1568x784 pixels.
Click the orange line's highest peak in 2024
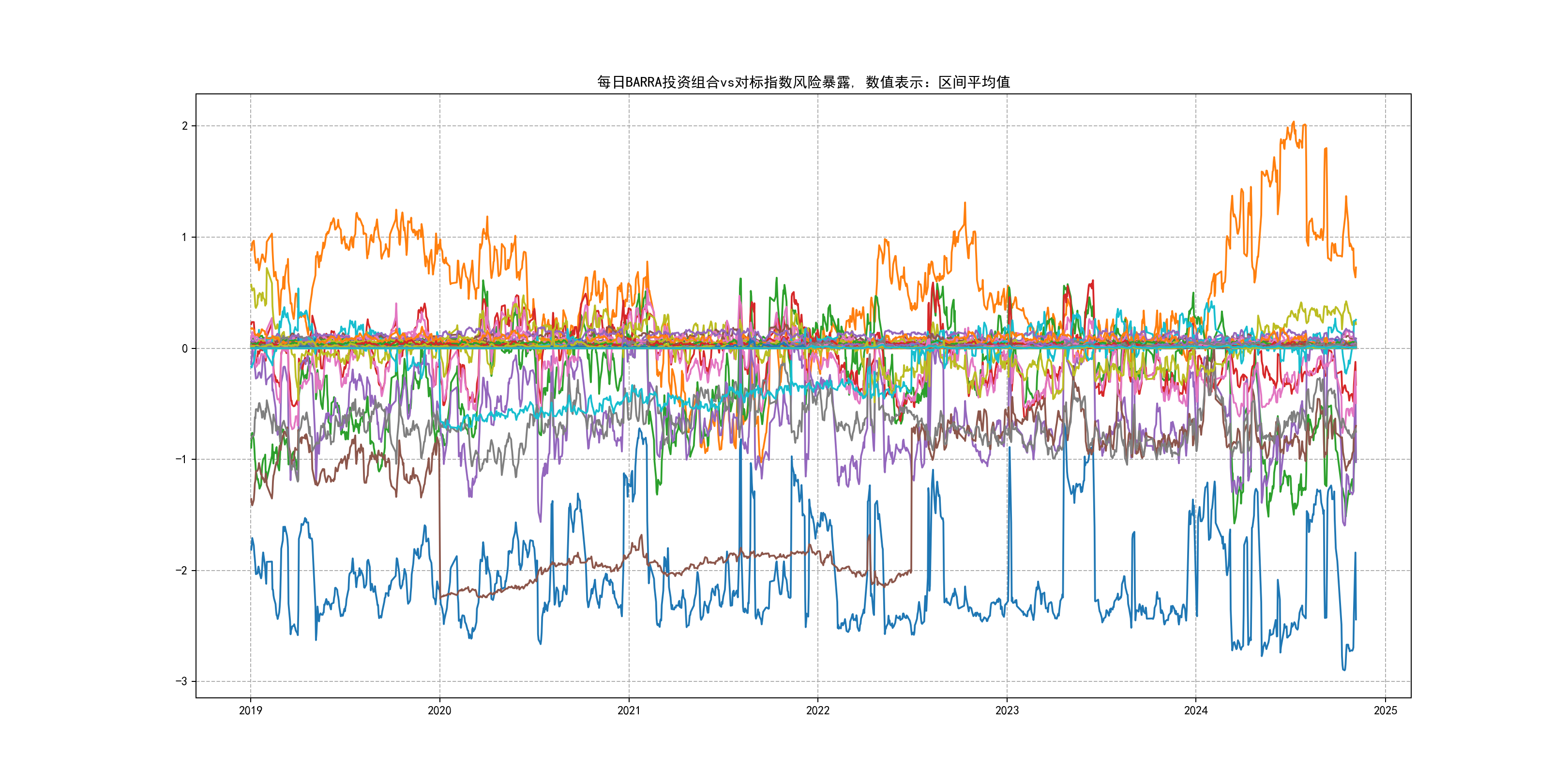(x=1294, y=122)
